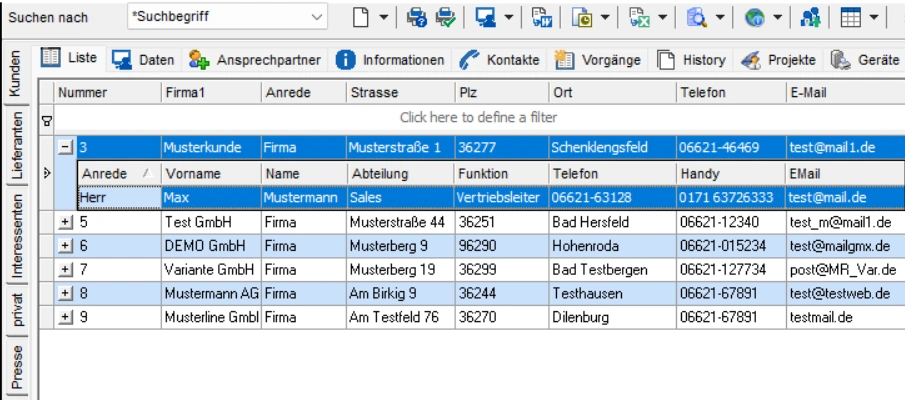
Task: Click the new blank document icon
Action: pyautogui.click(x=361, y=17)
